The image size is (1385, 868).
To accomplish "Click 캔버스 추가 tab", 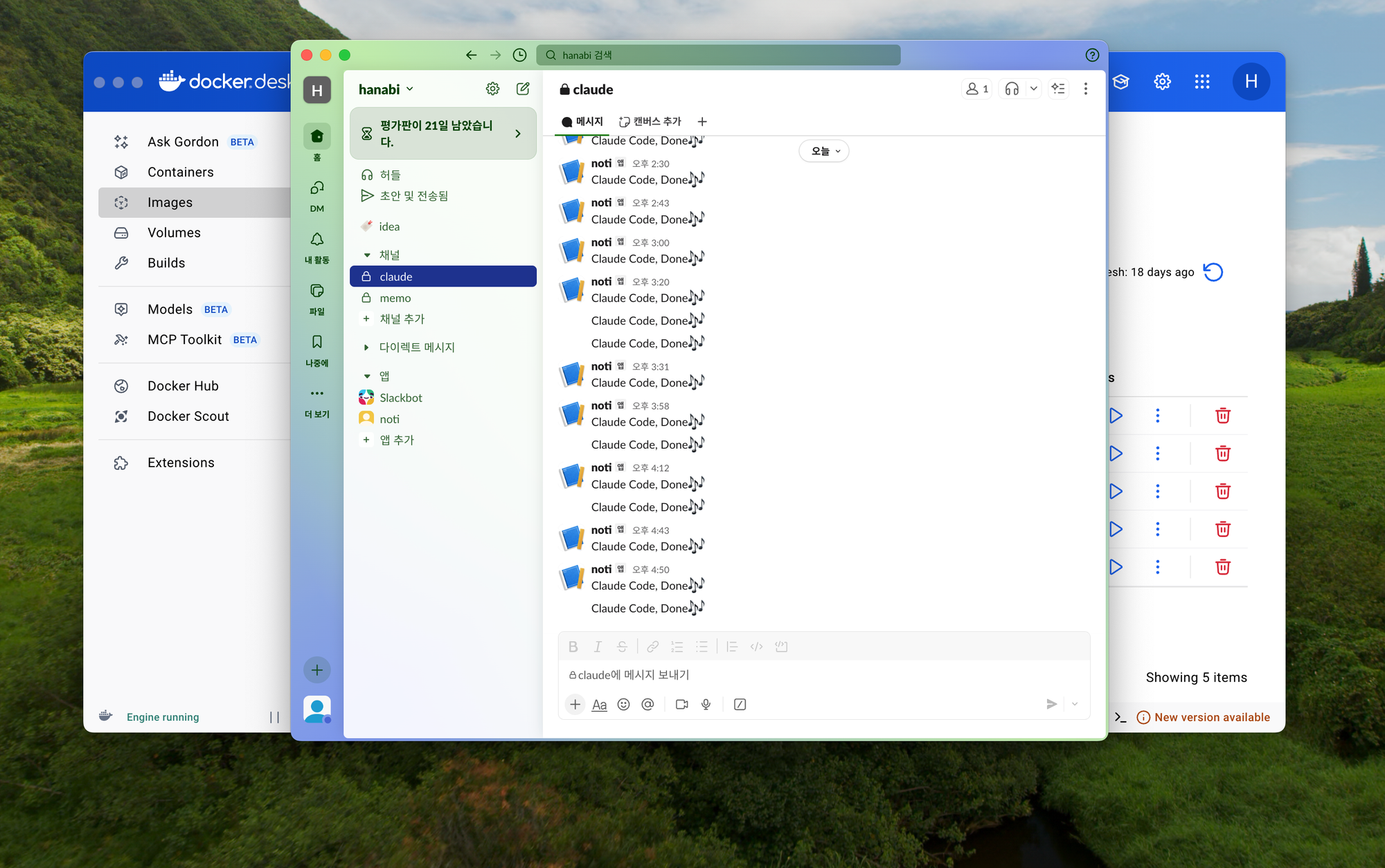I will point(650,121).
